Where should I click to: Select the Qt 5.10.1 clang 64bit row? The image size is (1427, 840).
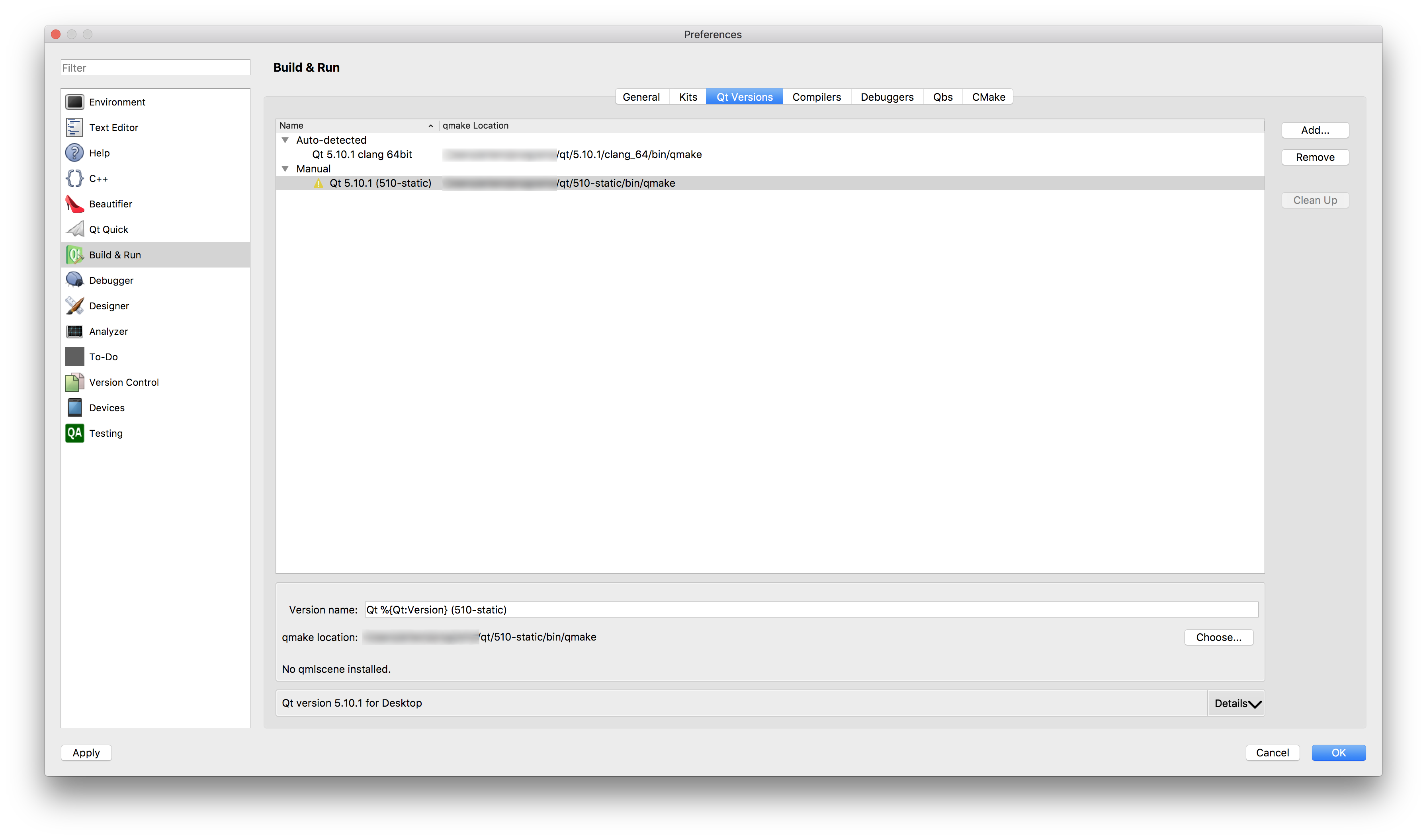[770, 154]
